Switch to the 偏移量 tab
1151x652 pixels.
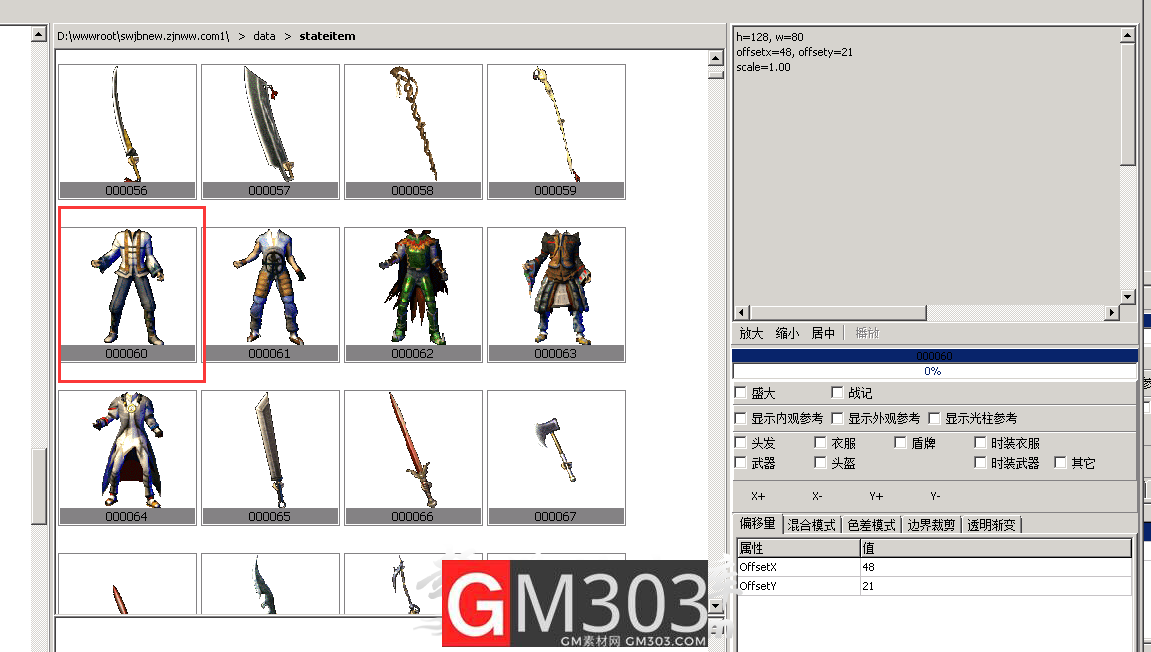[758, 524]
